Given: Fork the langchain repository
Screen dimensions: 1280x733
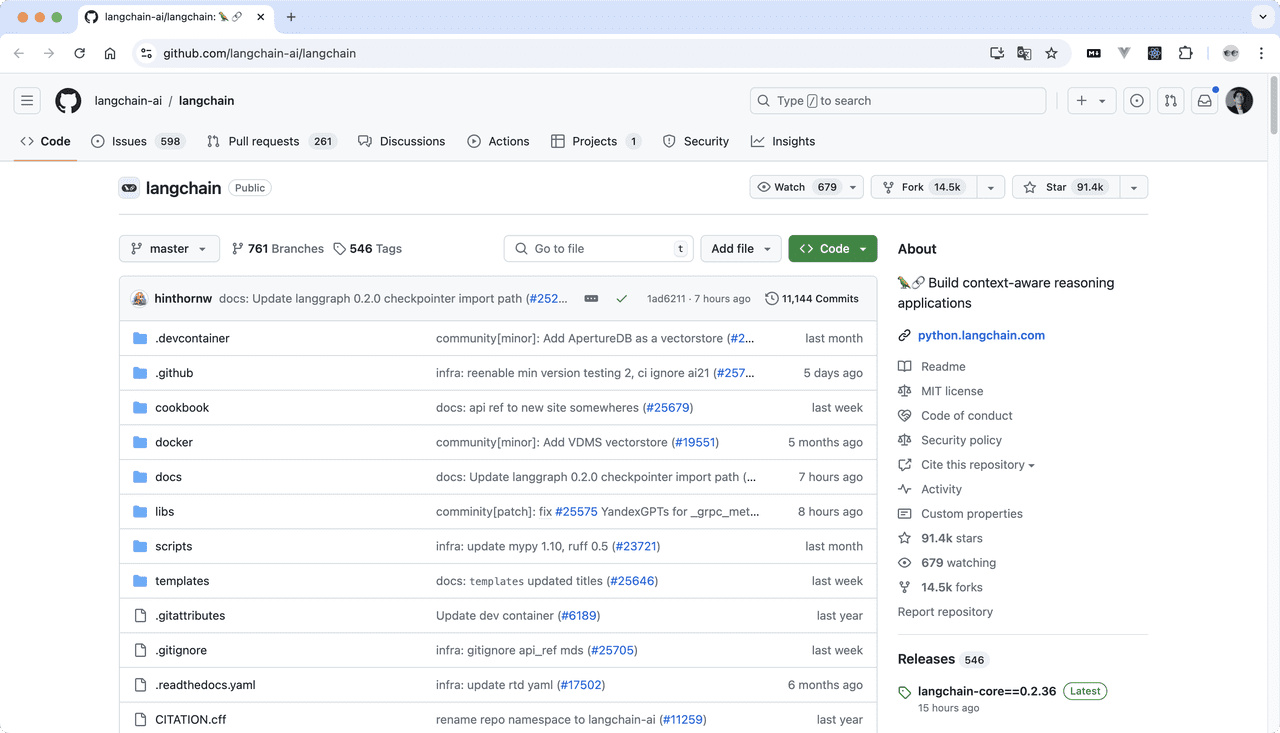Looking at the screenshot, I should (x=924, y=187).
